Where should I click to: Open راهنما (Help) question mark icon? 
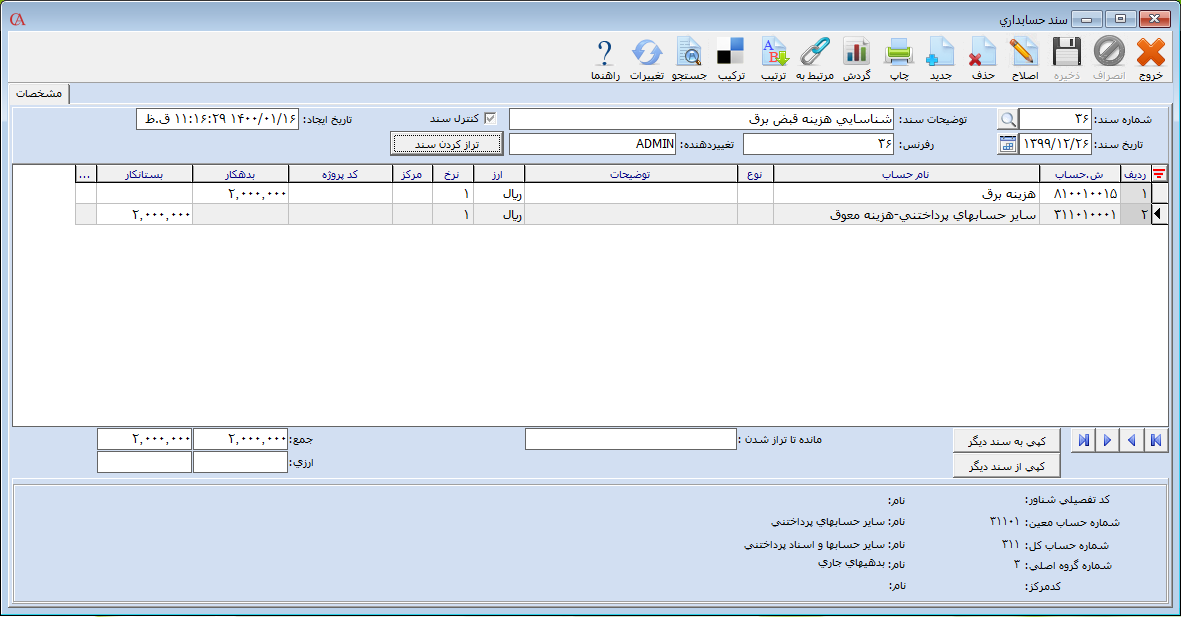click(x=605, y=52)
